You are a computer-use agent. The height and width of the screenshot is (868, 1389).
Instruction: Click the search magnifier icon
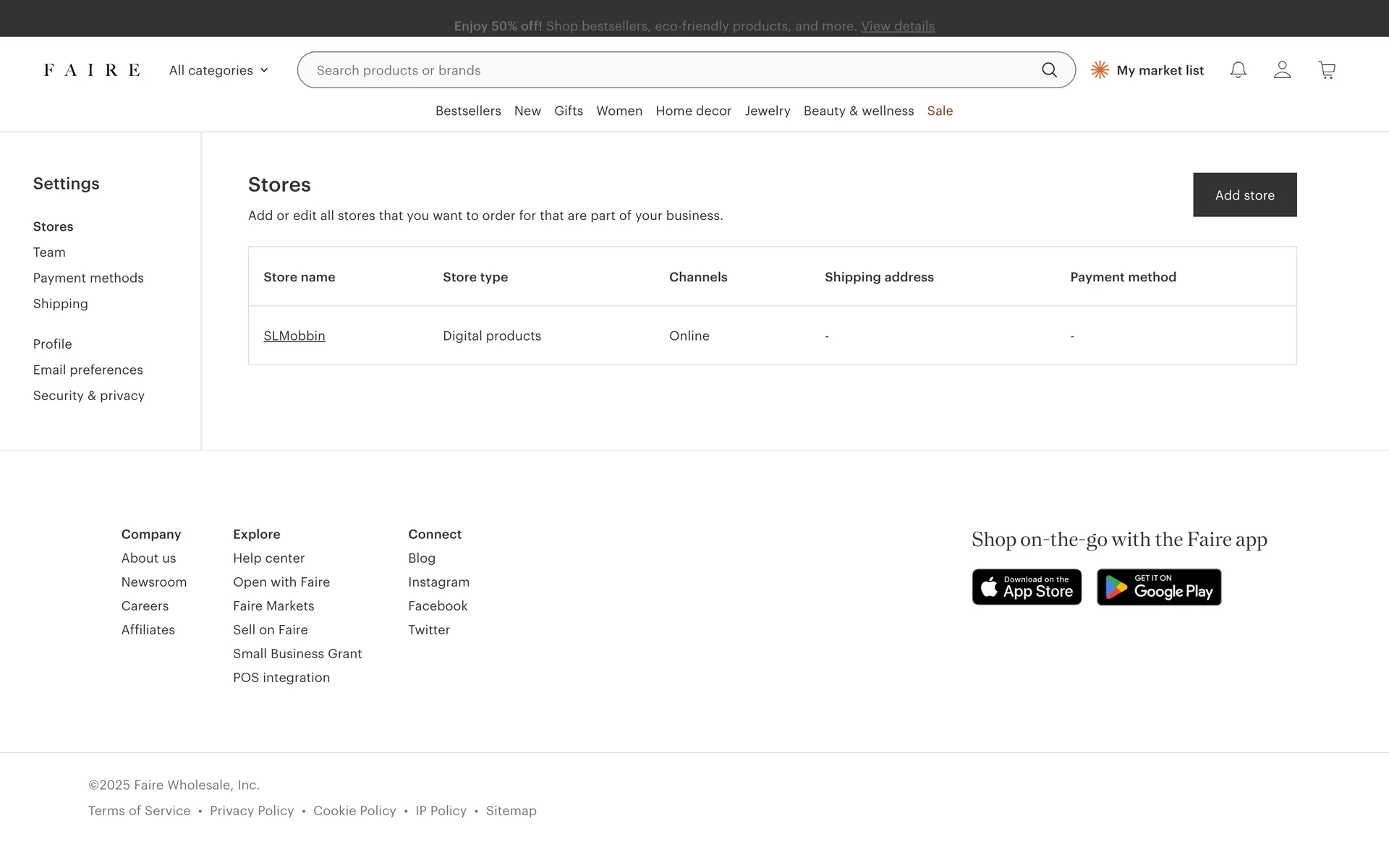point(1049,70)
